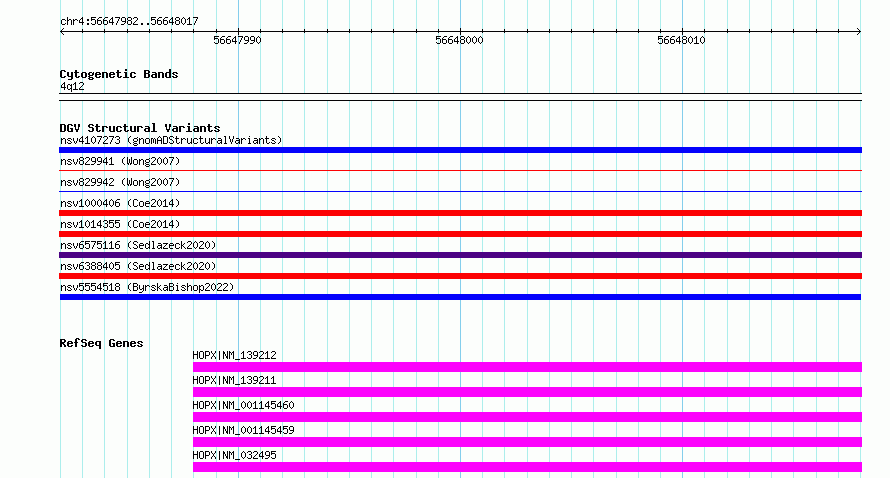Click the 56647990 ruler position label

tap(237, 40)
